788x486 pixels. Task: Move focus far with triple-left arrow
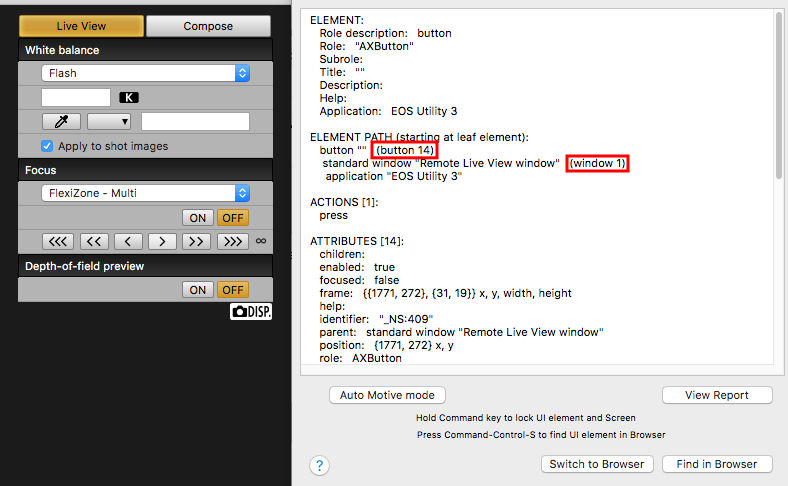(58, 242)
